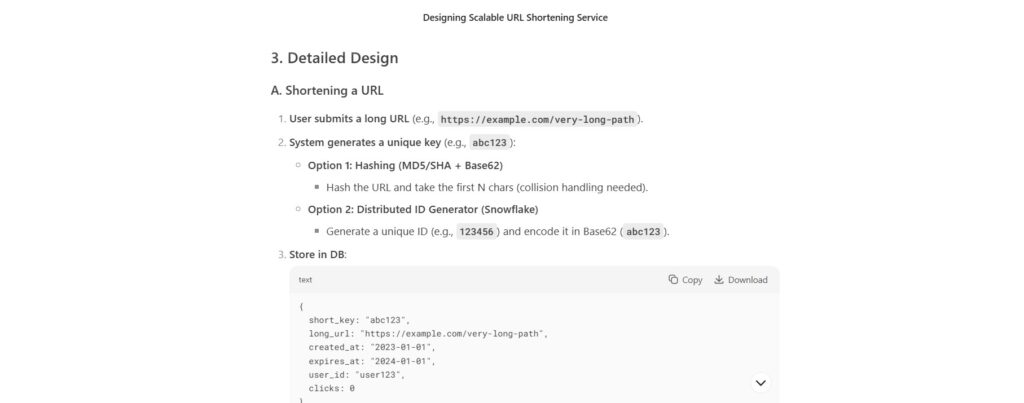Click the inline code 123456

[477, 231]
